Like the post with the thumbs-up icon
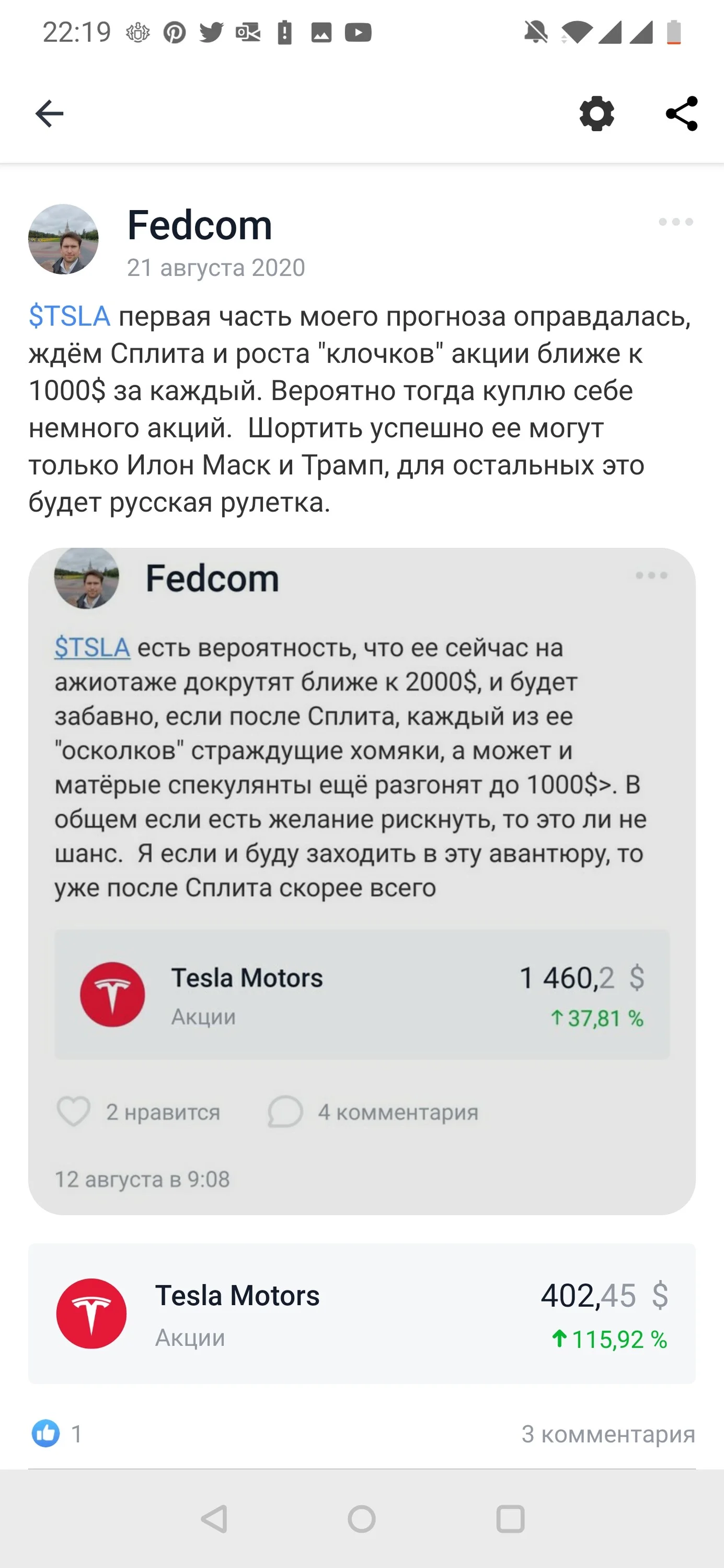Viewport: 724px width, 1568px height. click(45, 1433)
